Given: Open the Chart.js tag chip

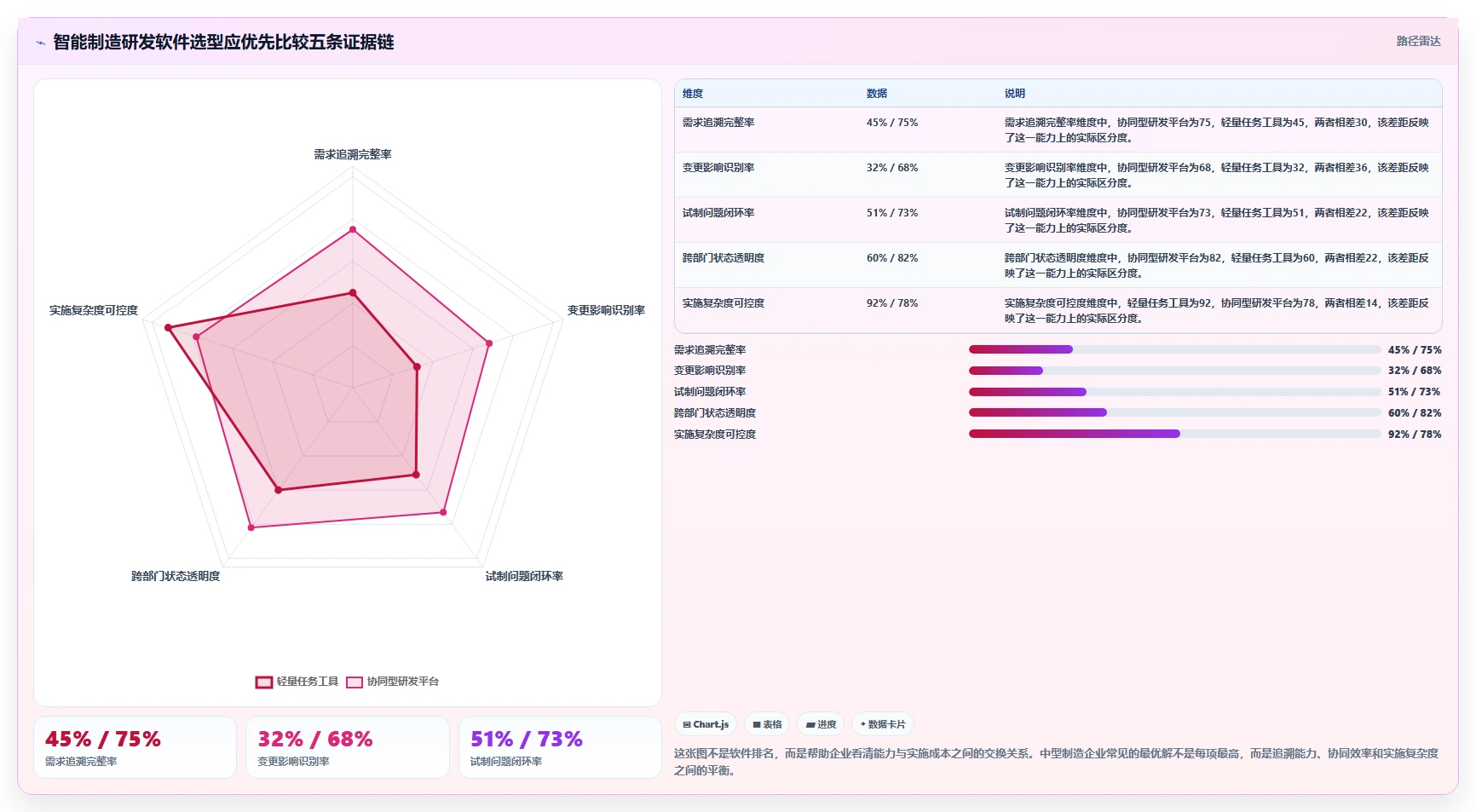Looking at the screenshot, I should coord(706,724).
